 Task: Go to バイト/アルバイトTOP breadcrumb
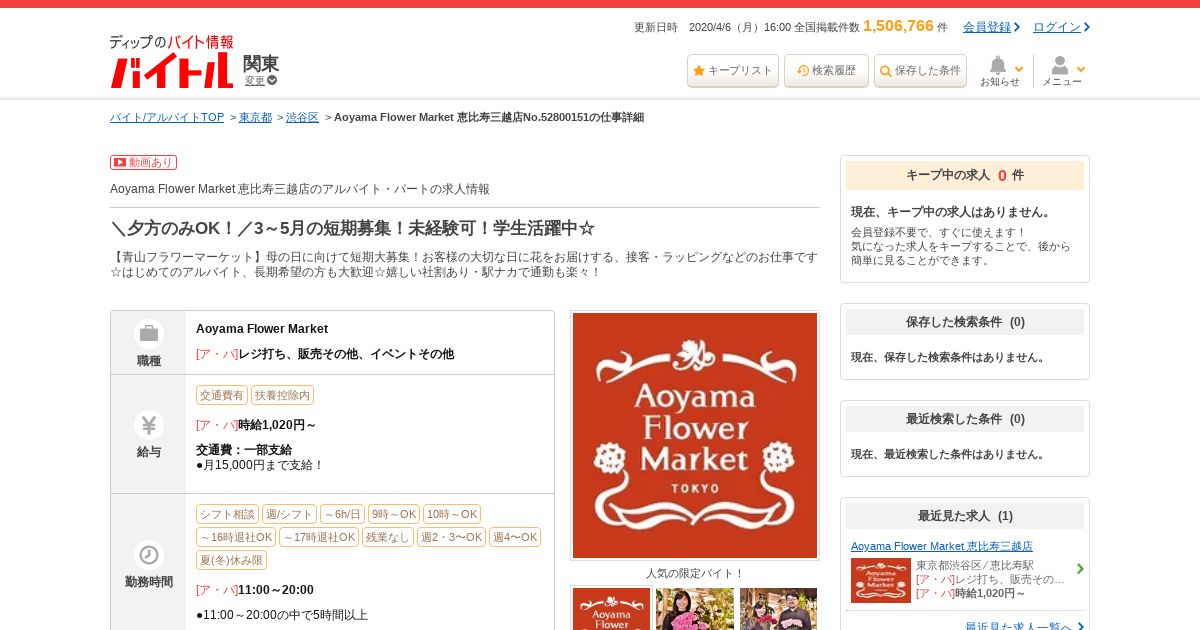pyautogui.click(x=167, y=117)
